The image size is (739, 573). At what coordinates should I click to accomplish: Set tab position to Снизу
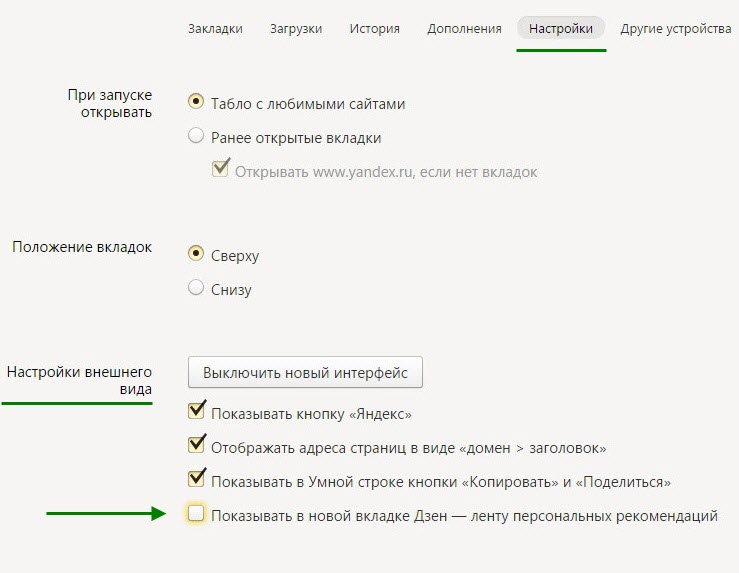[196, 289]
